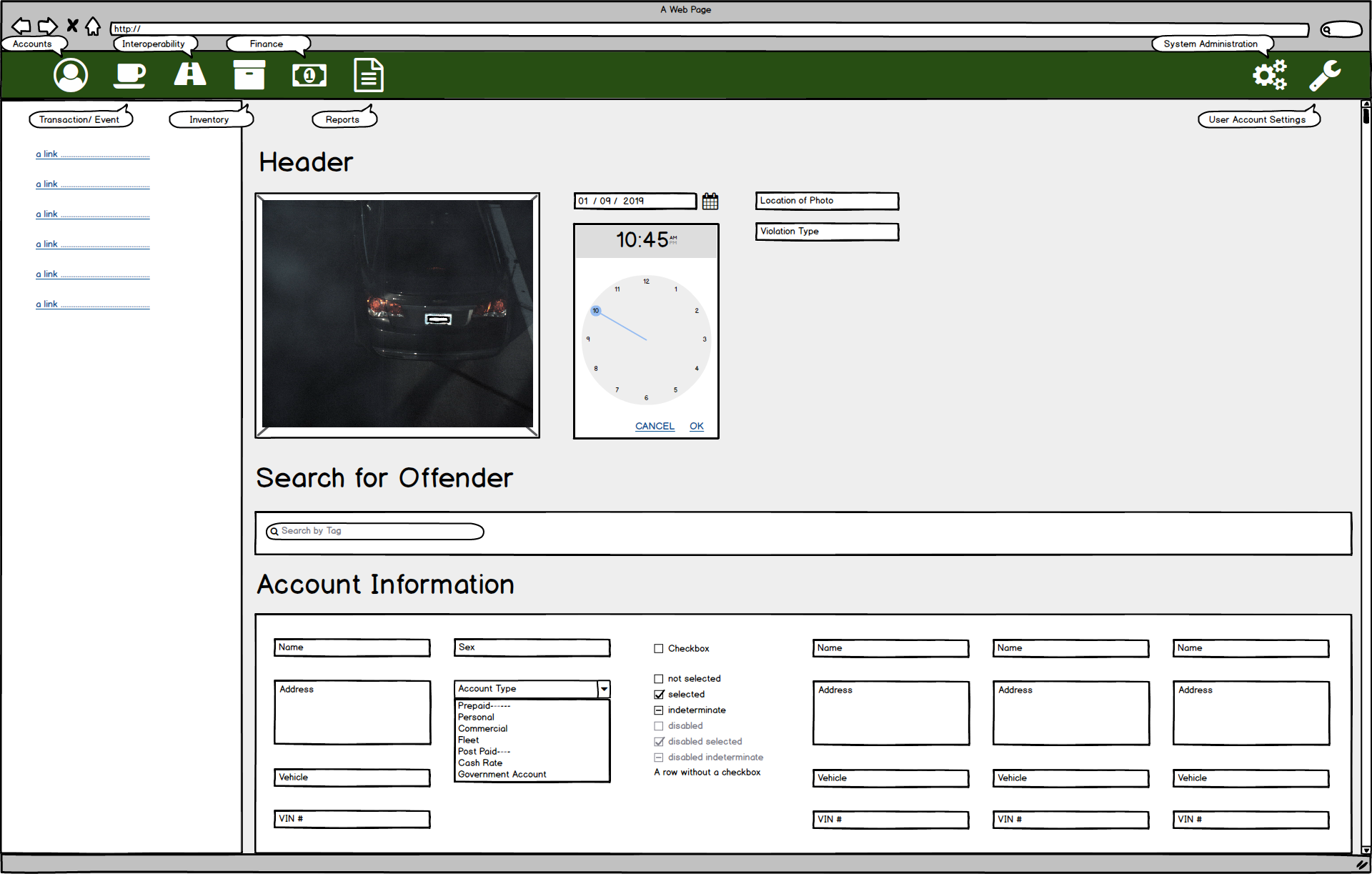This screenshot has width=1372, height=874.
Task: Open the third sidebar 'a link'
Action: 92,214
